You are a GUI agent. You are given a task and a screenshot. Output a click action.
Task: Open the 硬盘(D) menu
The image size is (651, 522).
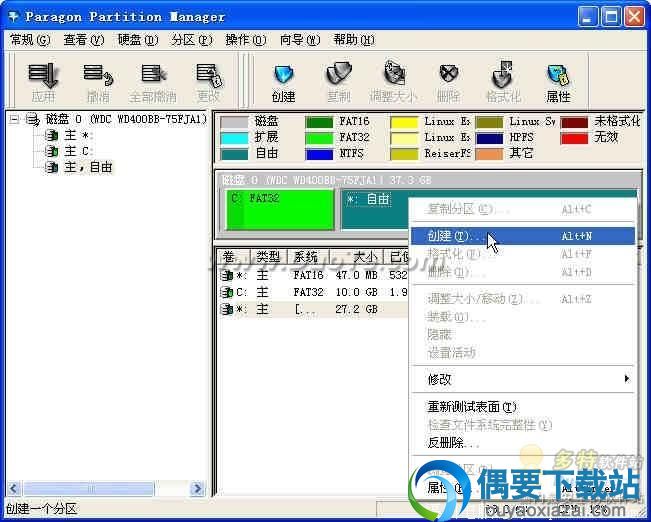point(138,40)
